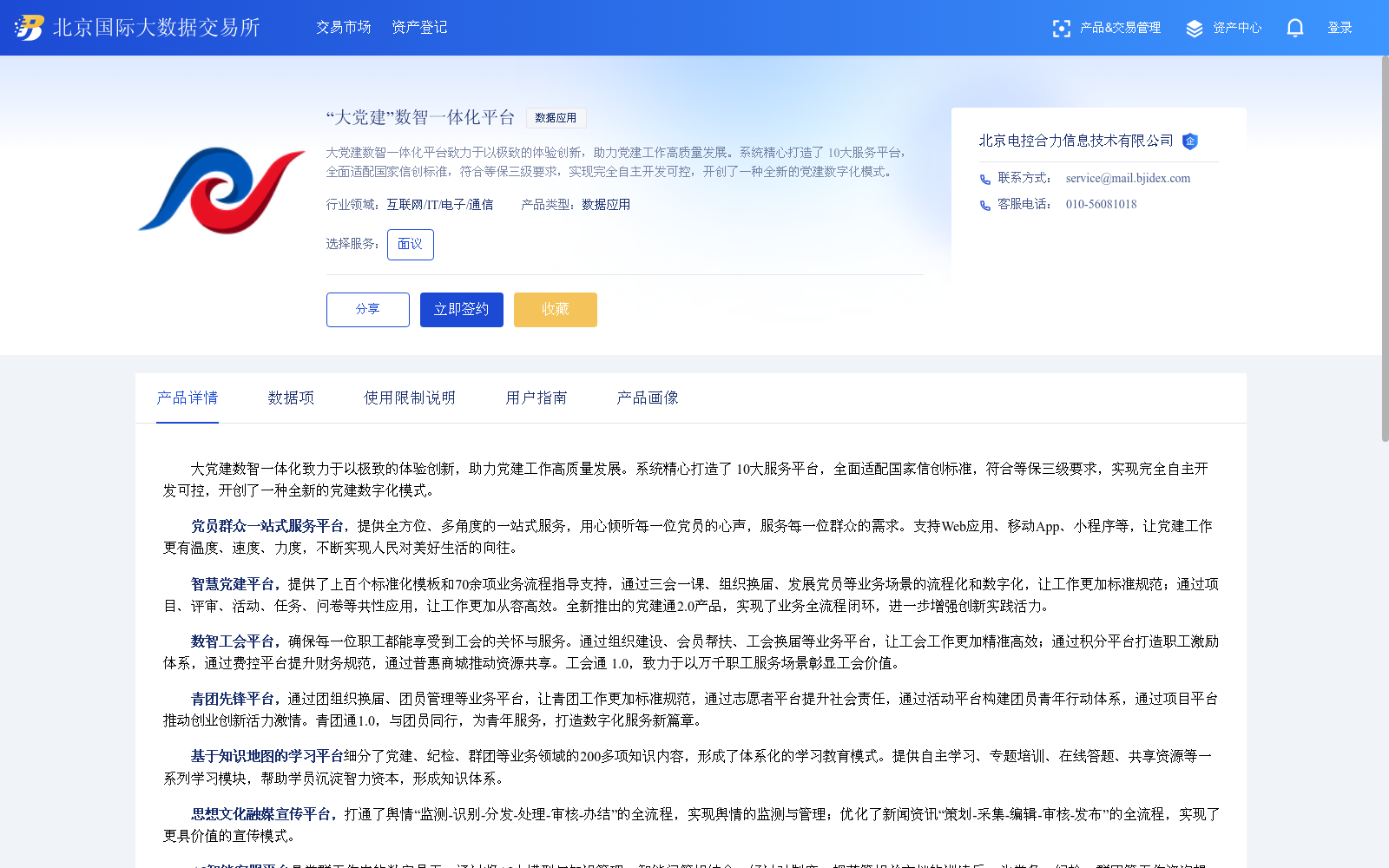Switch to the 用户指南 tab
Screen dimensions: 1389x868
[537, 398]
